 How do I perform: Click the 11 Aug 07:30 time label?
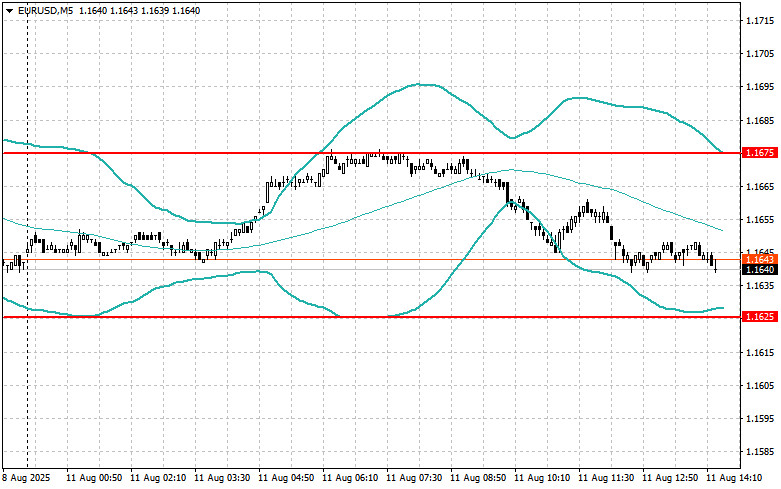414,478
